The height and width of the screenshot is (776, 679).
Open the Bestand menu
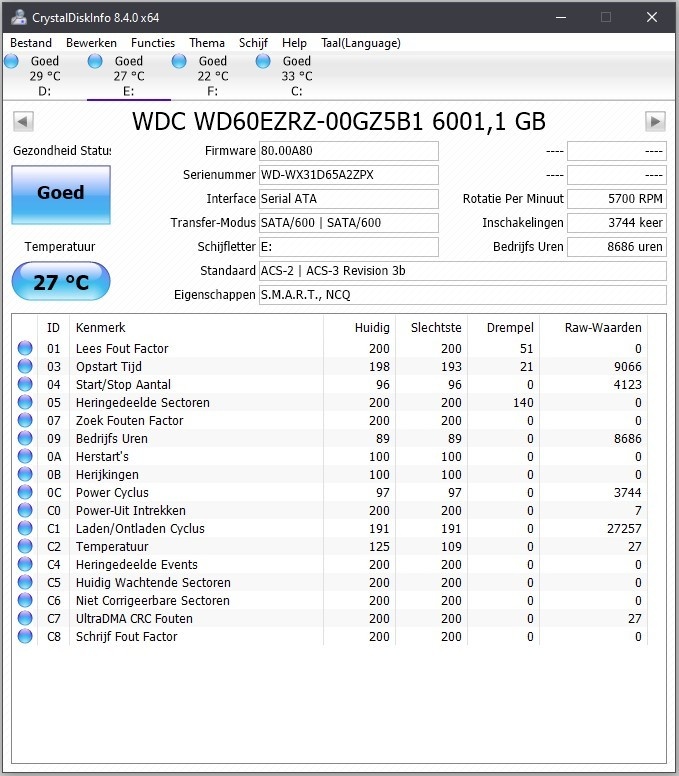31,43
